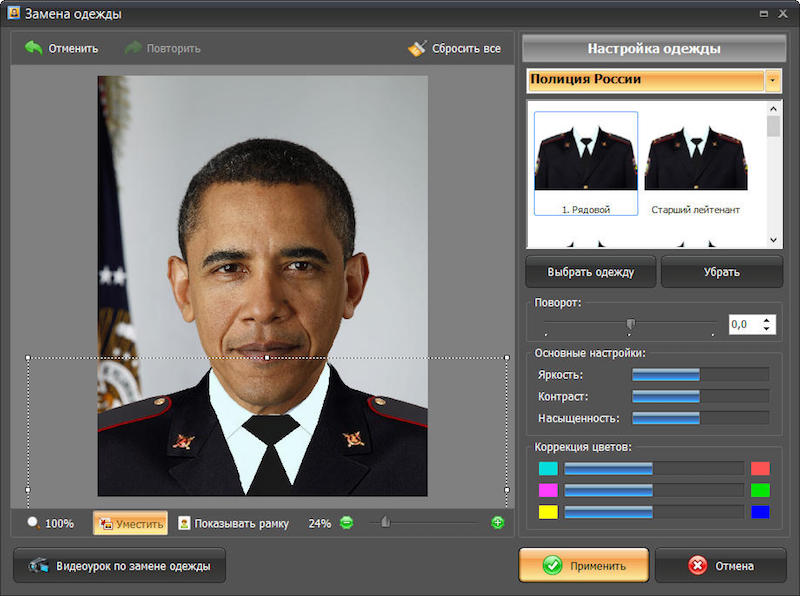Click the Отменить undo arrow icon
This screenshot has width=800, height=596.
[x=34, y=48]
